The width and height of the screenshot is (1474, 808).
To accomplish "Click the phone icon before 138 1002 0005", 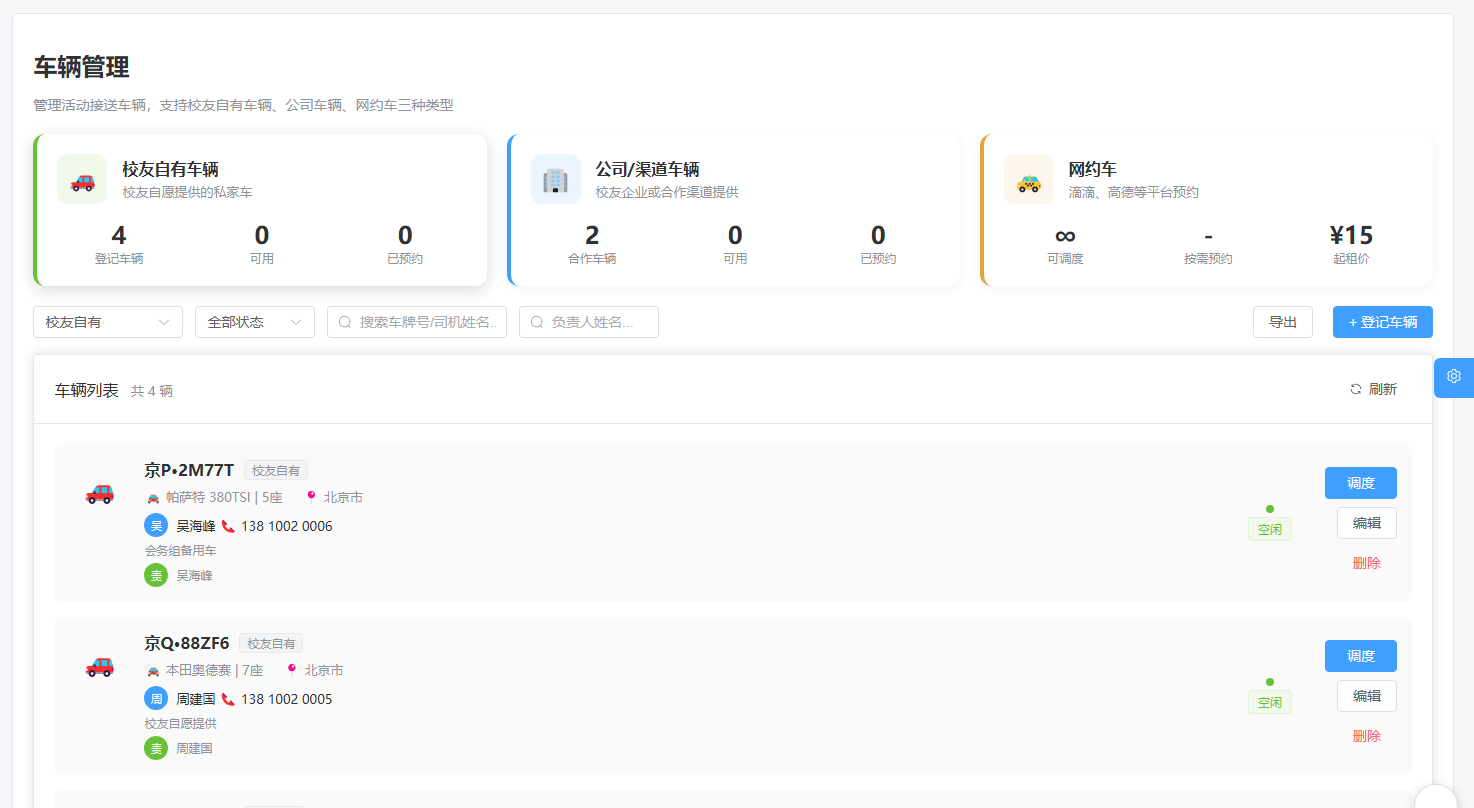I will (228, 699).
